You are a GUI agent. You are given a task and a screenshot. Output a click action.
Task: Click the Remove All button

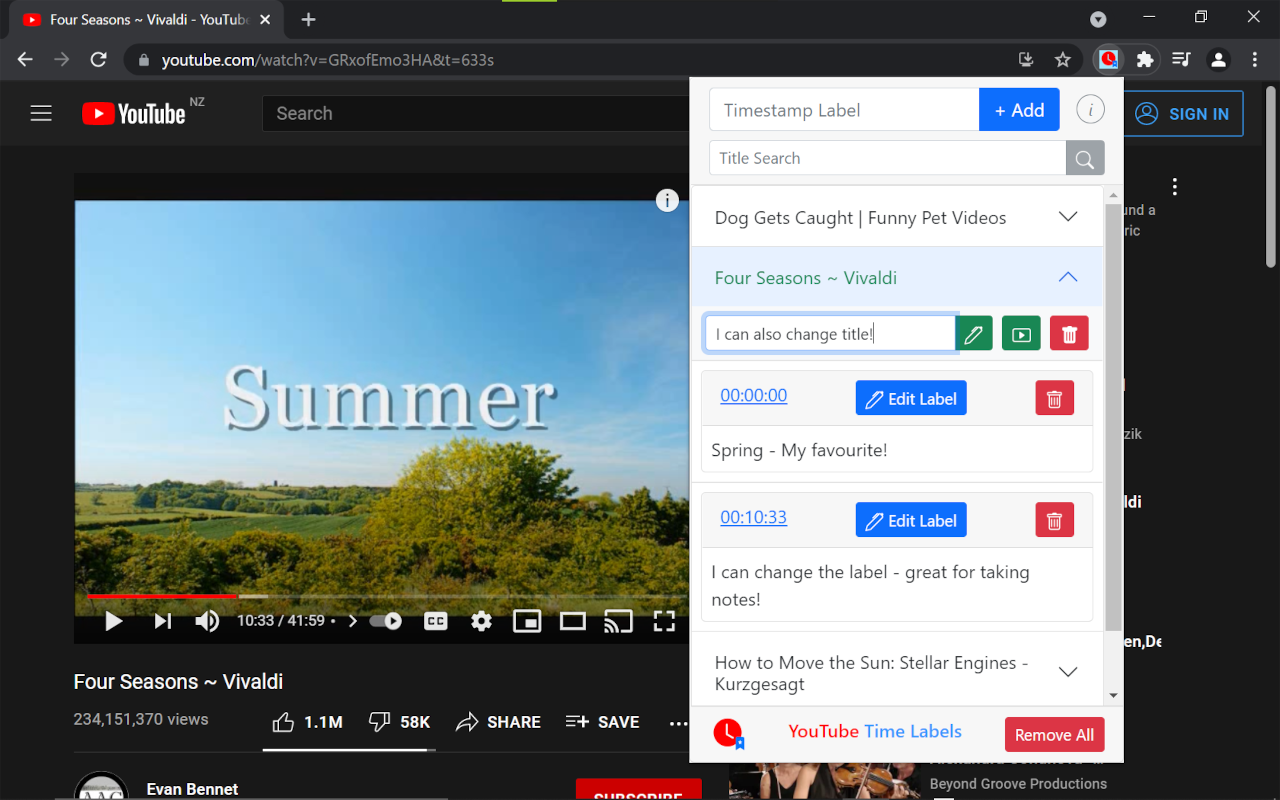coord(1055,735)
